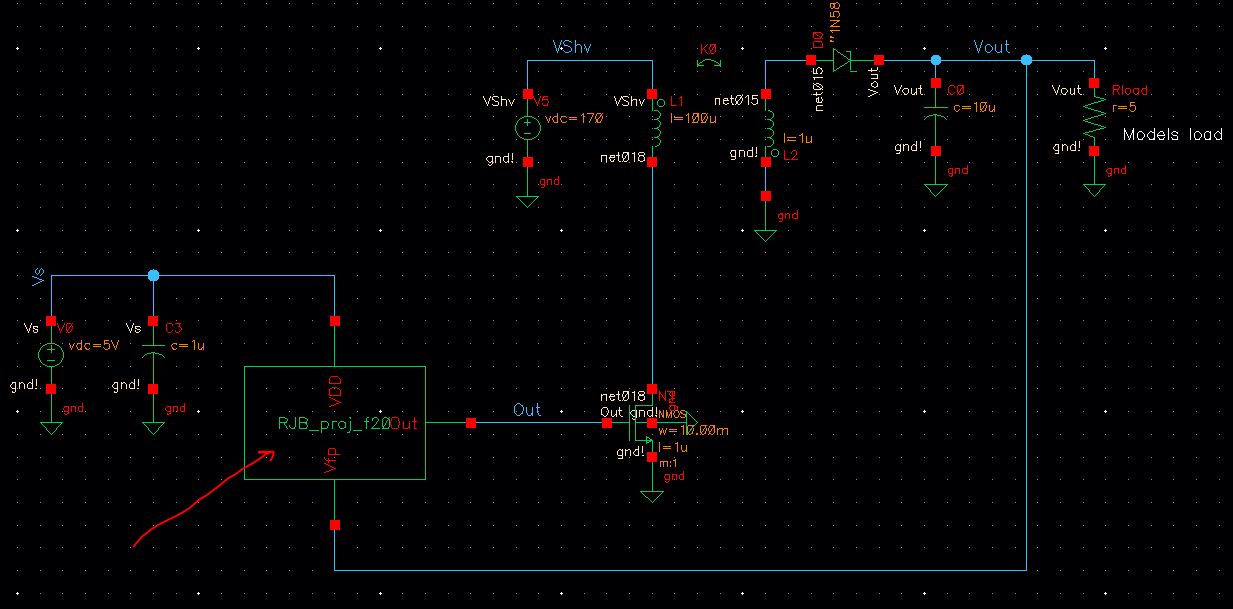1233x609 pixels.
Task: Click the blue junction dot on Vs wire
Action: click(152, 275)
